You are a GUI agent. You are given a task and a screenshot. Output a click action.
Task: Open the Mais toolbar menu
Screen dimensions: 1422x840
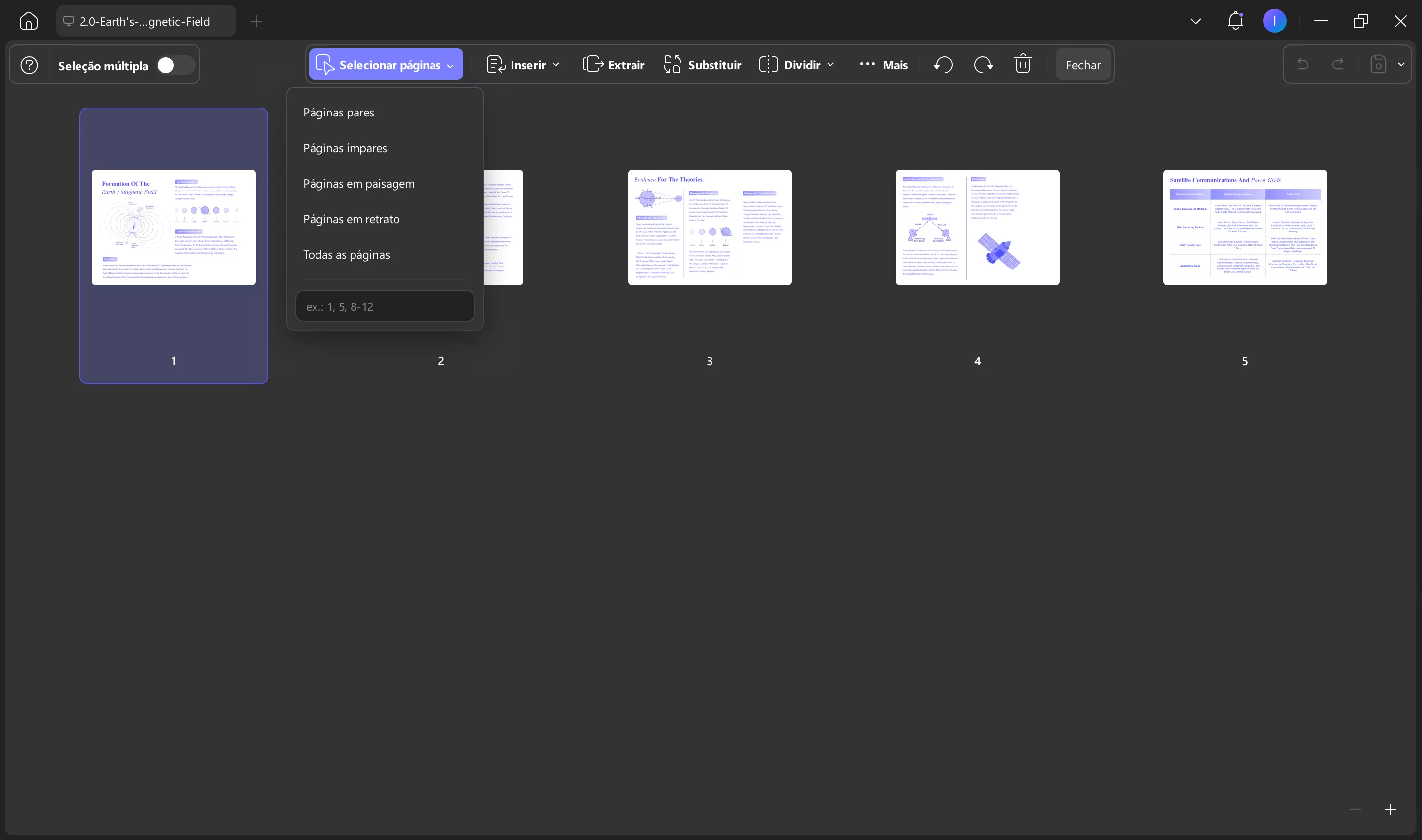coord(883,65)
